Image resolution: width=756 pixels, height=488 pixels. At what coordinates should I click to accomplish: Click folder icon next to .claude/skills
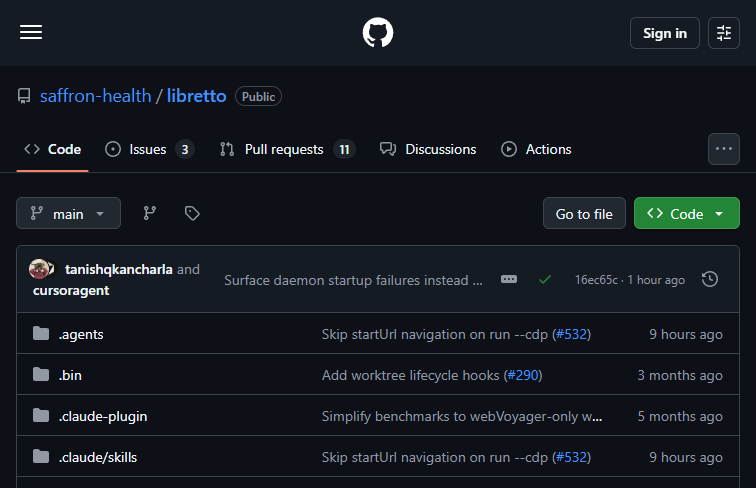41,456
